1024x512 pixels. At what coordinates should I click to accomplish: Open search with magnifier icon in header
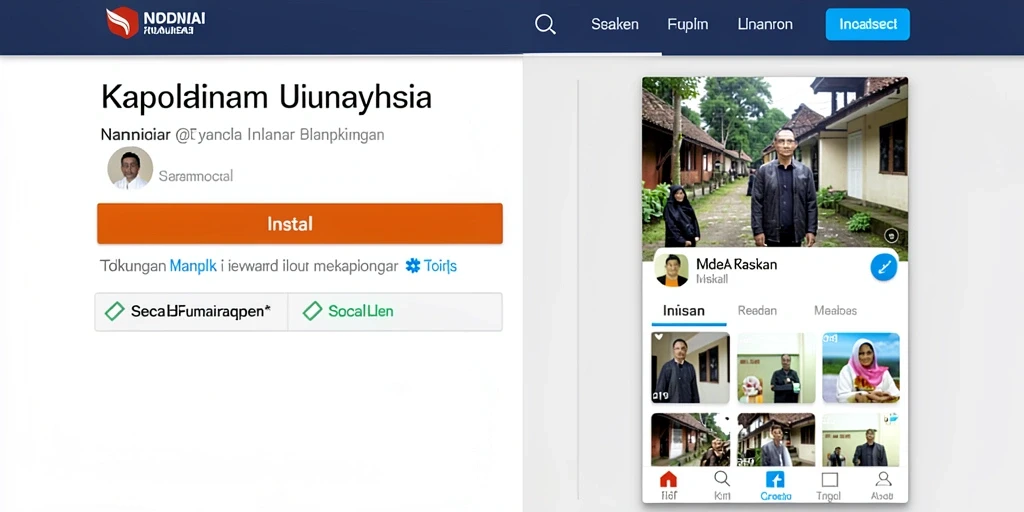tap(545, 25)
